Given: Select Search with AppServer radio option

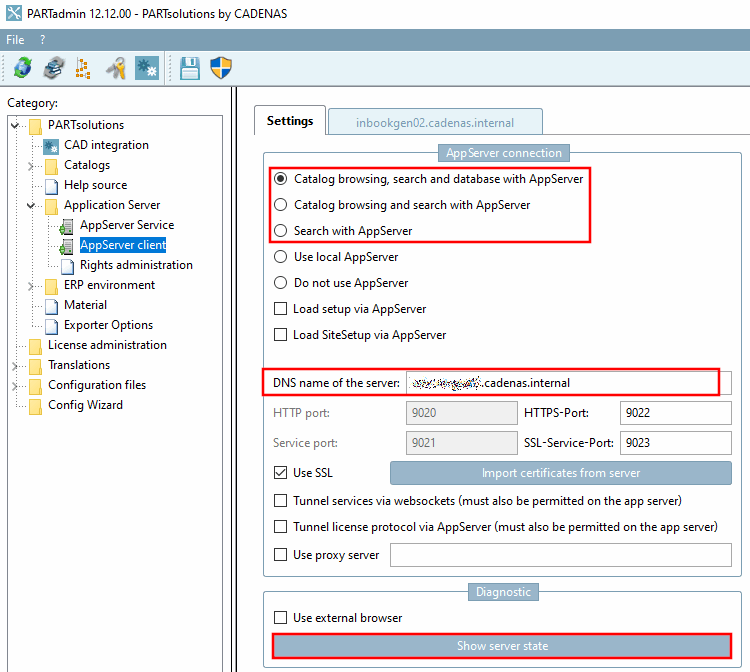Looking at the screenshot, I should [x=281, y=231].
